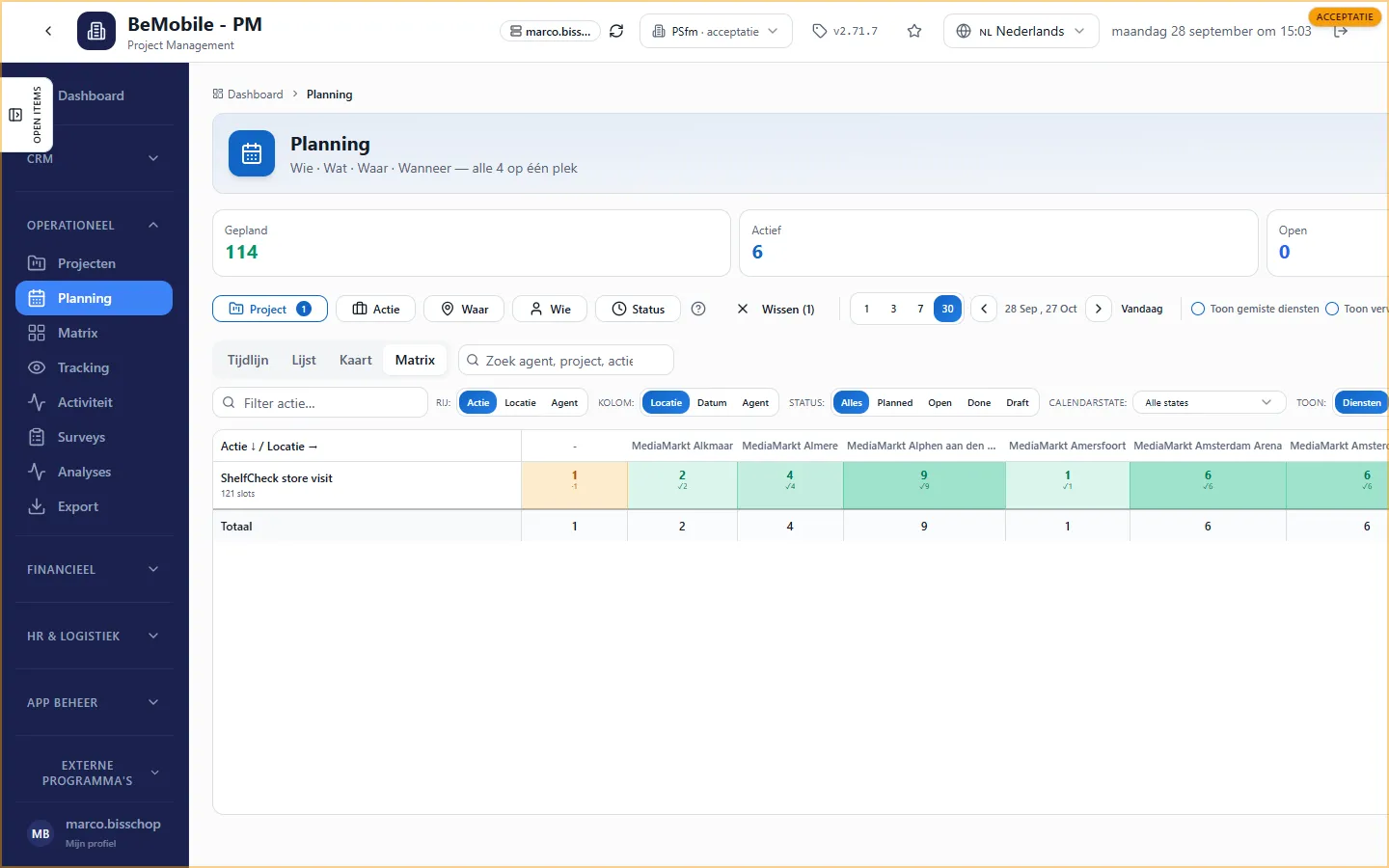Switch to the Tijdlijn view tab
The width and height of the screenshot is (1389, 868).
tap(248, 360)
